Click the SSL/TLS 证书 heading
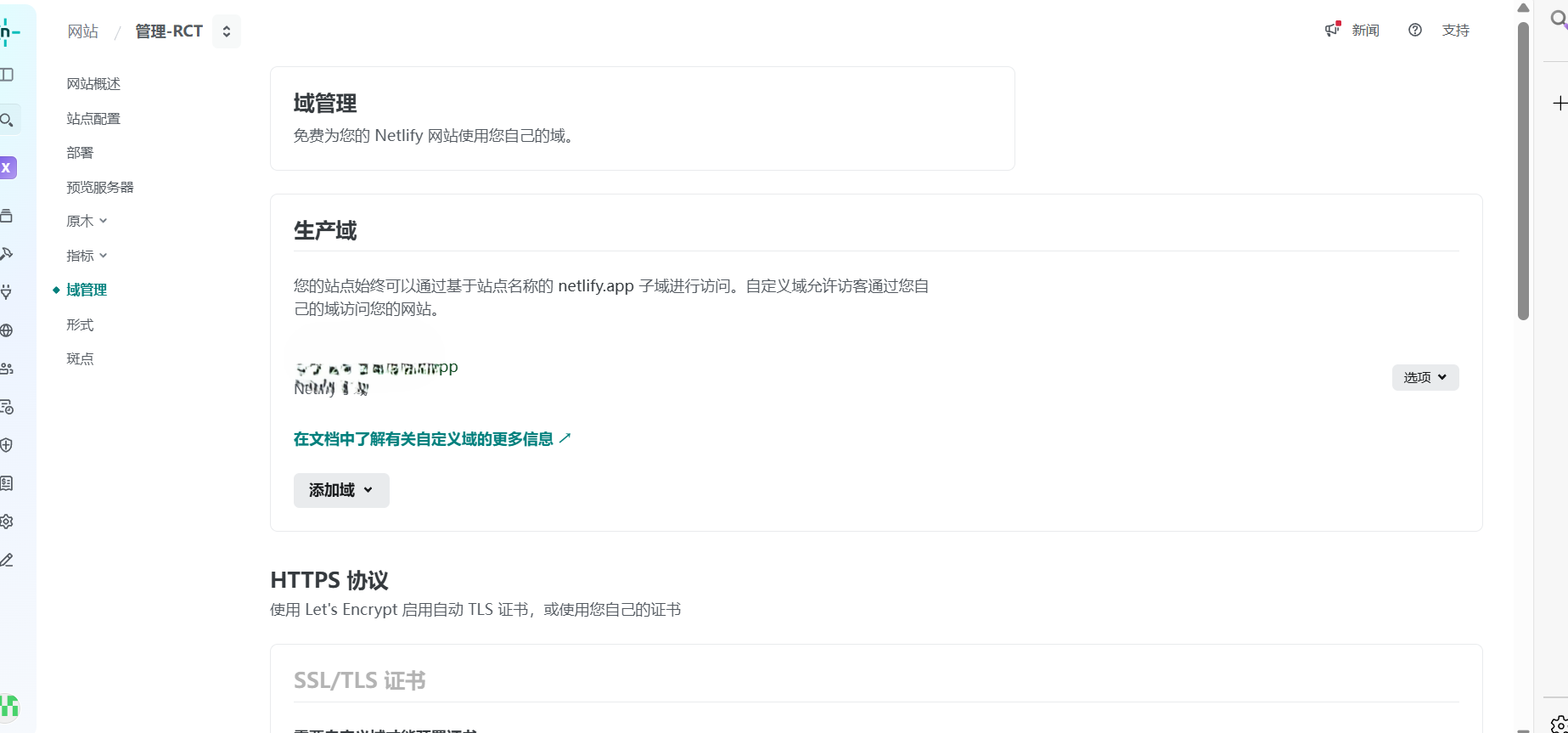The height and width of the screenshot is (733, 1568). pyautogui.click(x=360, y=681)
